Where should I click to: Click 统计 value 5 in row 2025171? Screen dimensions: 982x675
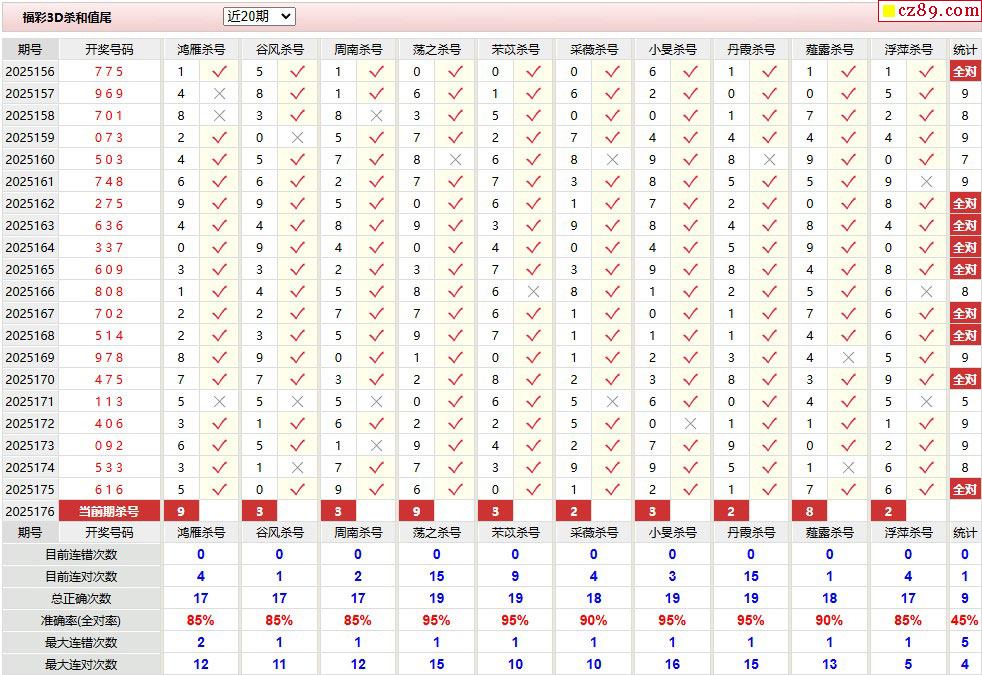pos(964,402)
